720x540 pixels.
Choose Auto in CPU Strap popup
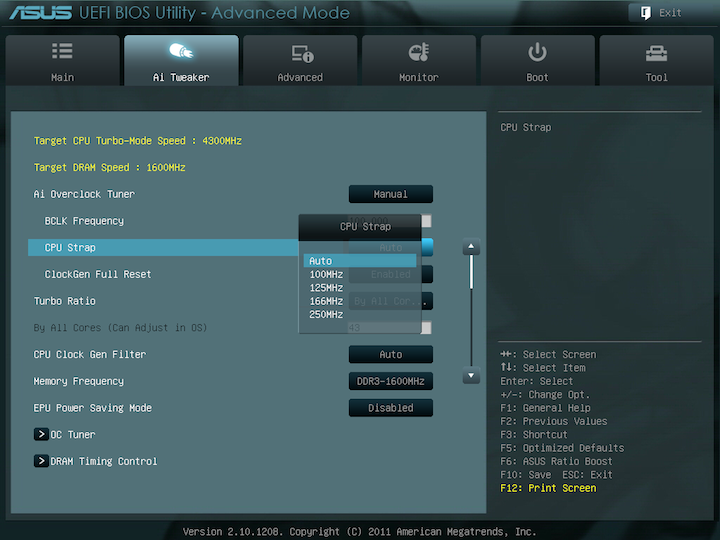click(360, 261)
